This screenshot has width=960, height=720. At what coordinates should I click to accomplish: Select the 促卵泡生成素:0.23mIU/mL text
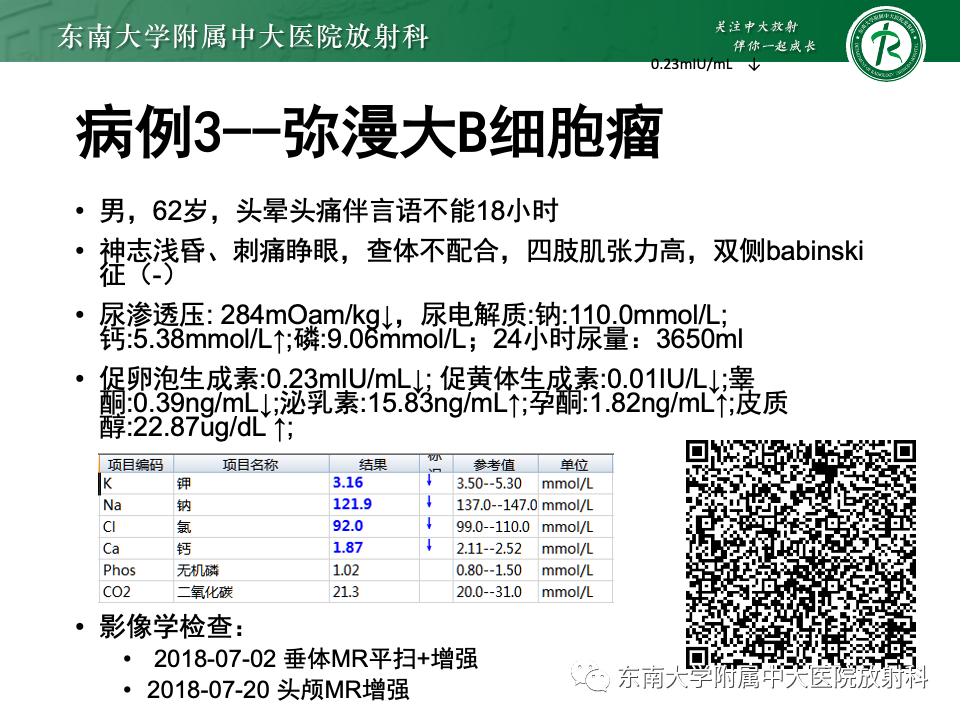click(261, 379)
